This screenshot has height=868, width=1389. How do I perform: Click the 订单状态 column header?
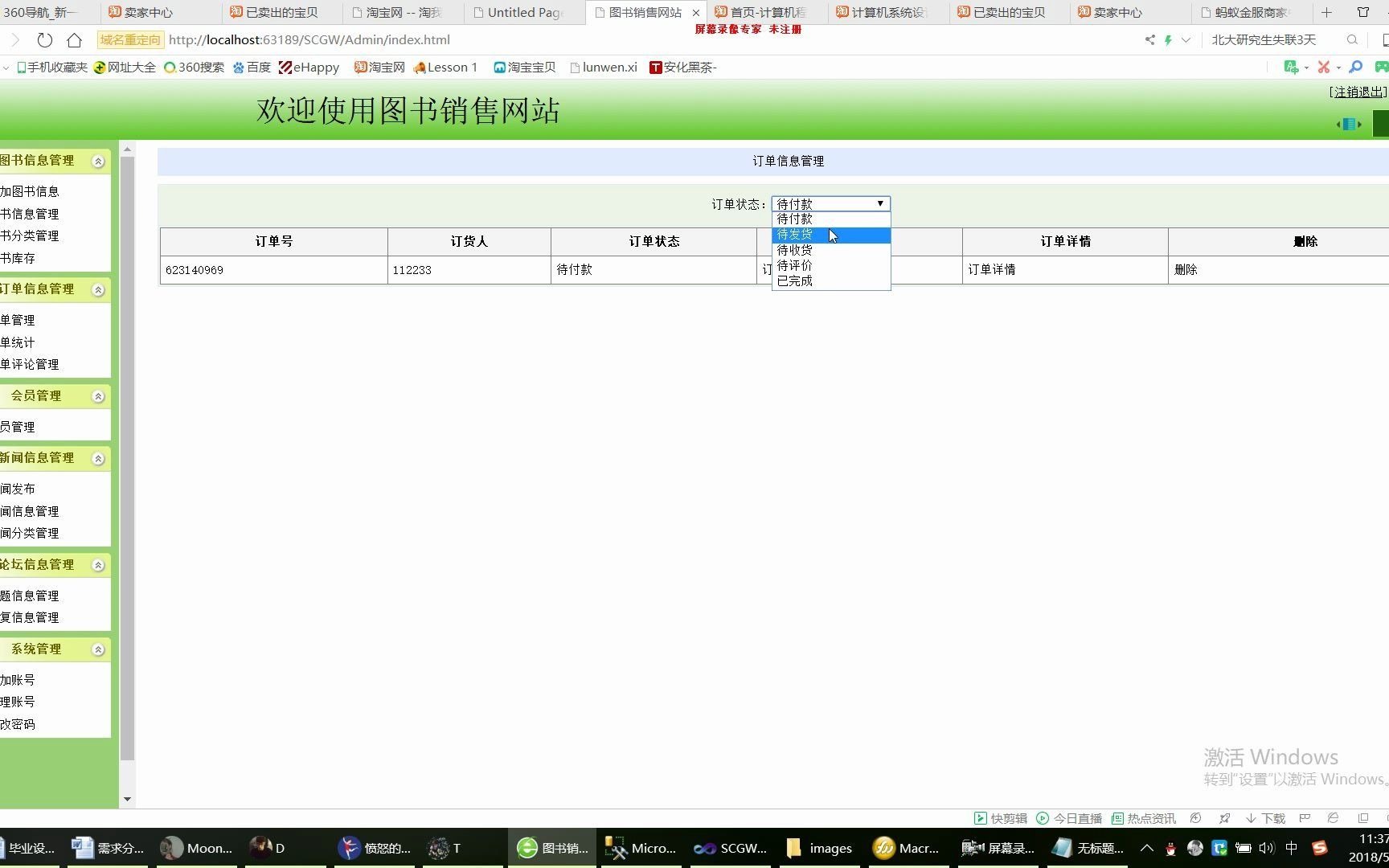click(x=654, y=241)
